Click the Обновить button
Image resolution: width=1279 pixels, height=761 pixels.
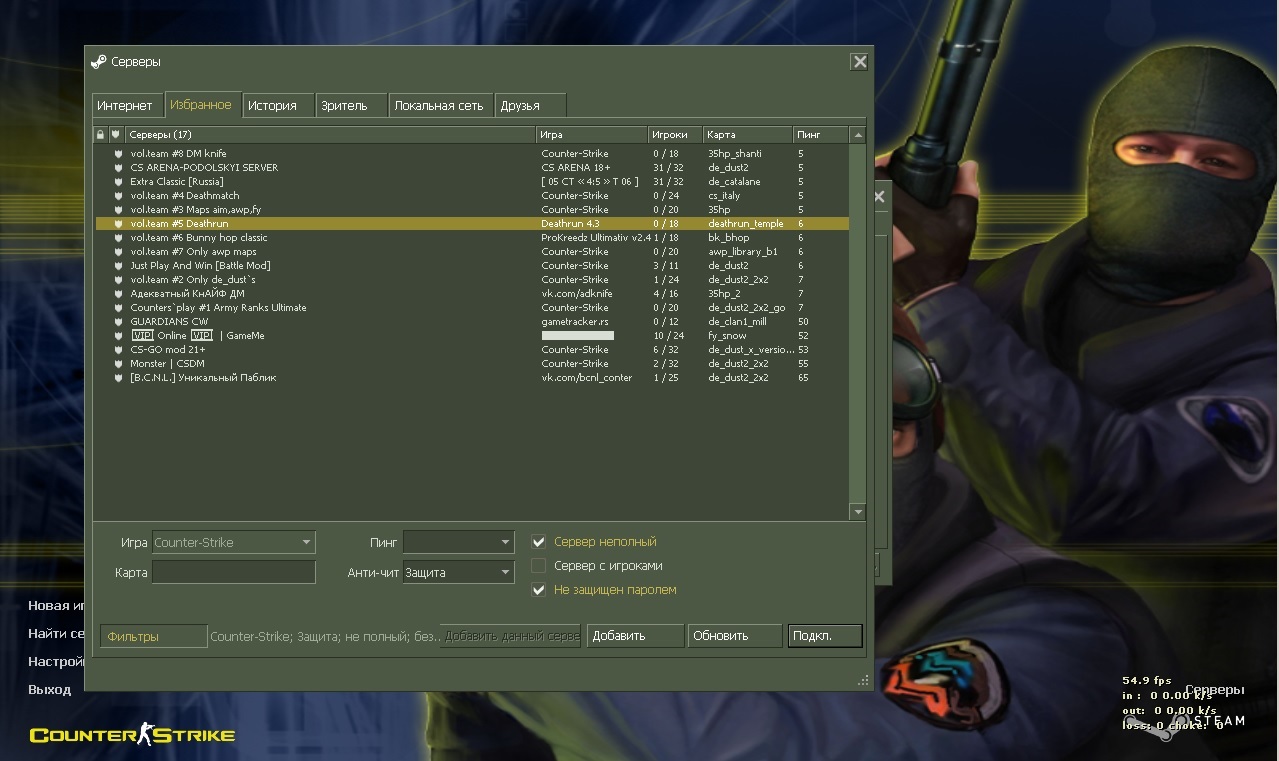click(x=734, y=636)
